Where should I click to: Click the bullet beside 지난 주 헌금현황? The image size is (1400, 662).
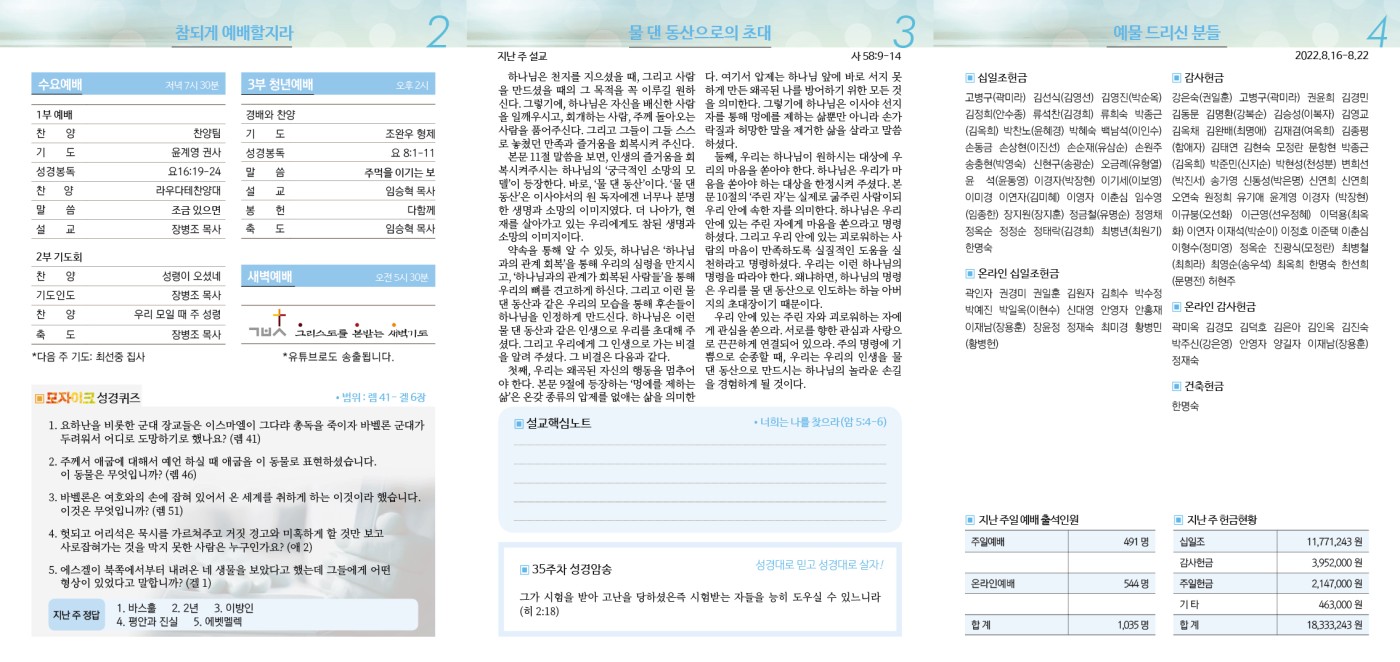coord(1178,520)
